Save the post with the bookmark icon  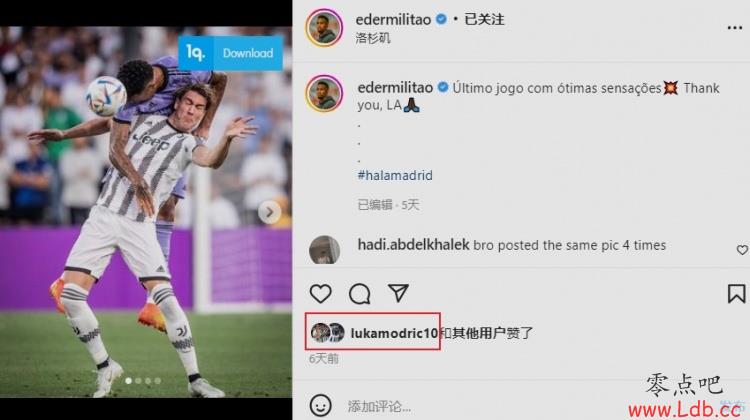click(x=736, y=293)
